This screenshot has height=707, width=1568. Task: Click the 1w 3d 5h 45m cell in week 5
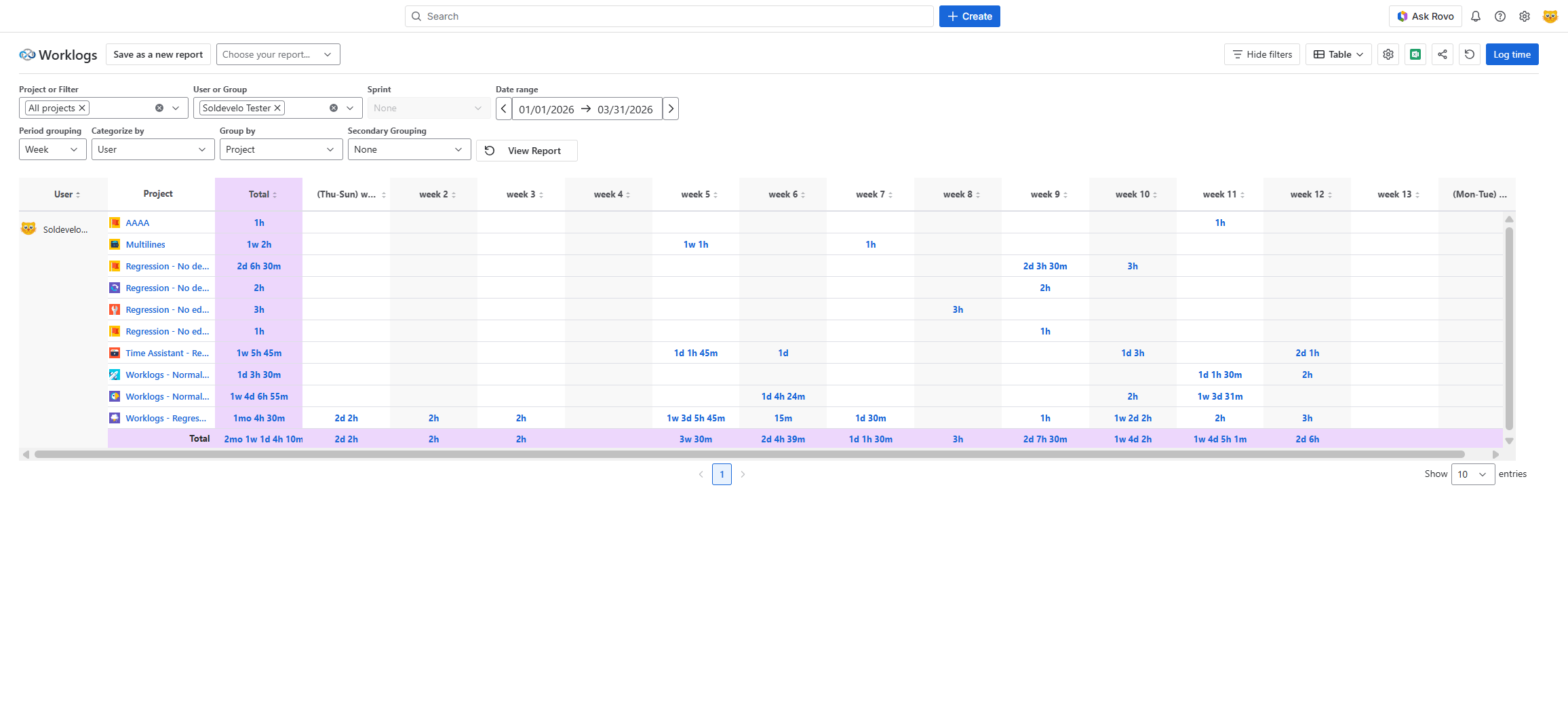[x=696, y=418]
